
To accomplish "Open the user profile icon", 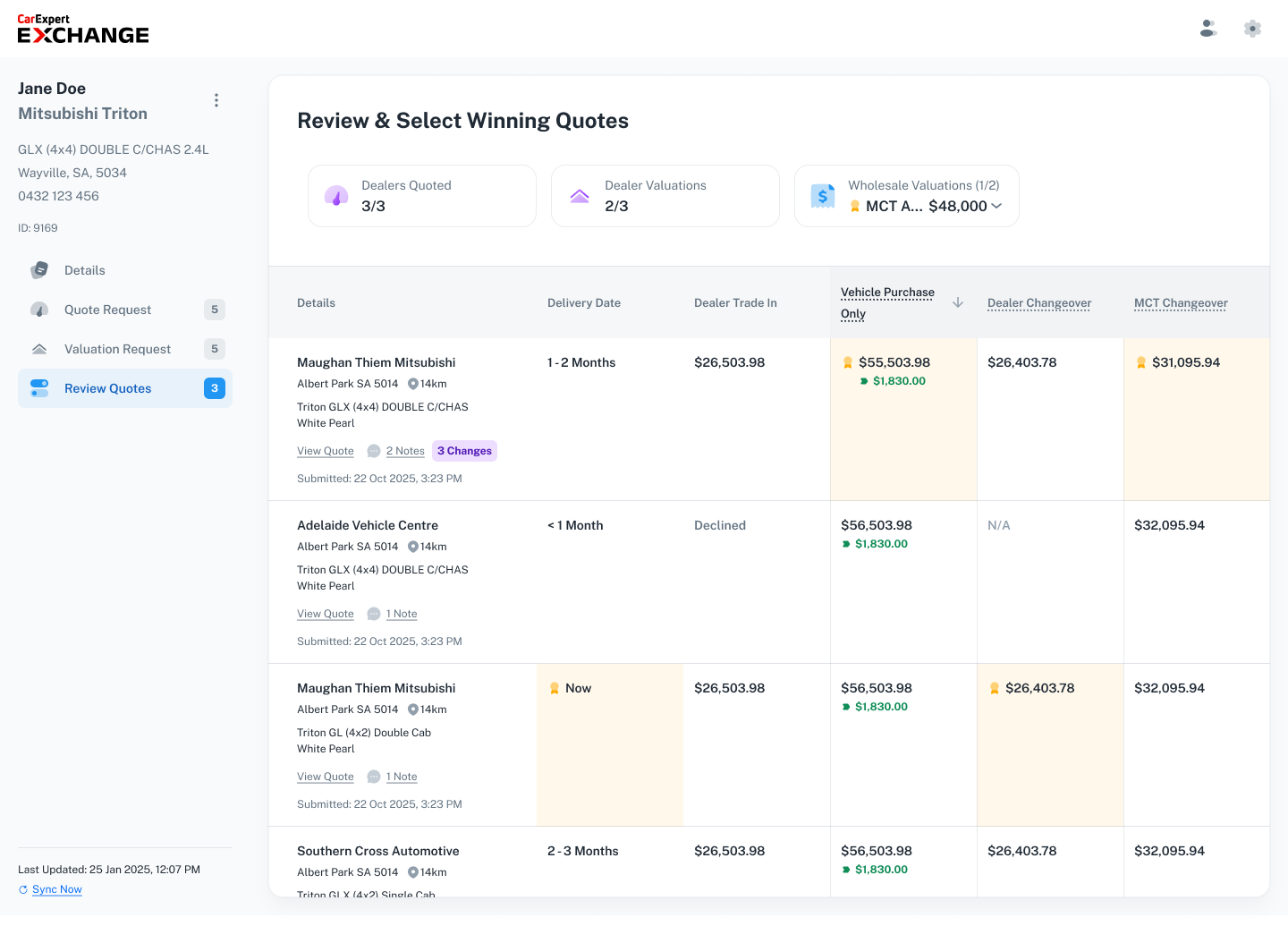I will click(1208, 29).
